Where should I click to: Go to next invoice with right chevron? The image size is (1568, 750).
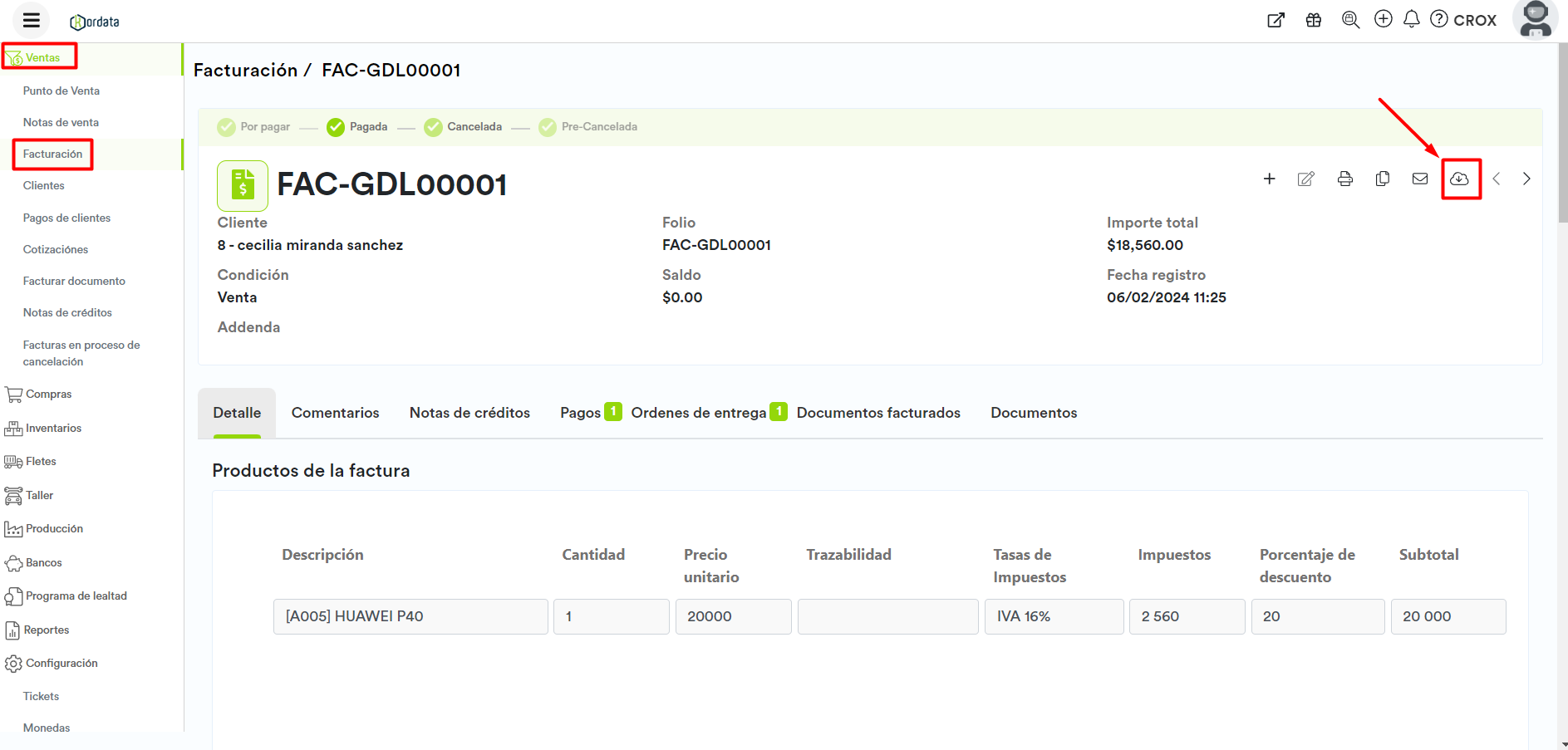click(1526, 179)
